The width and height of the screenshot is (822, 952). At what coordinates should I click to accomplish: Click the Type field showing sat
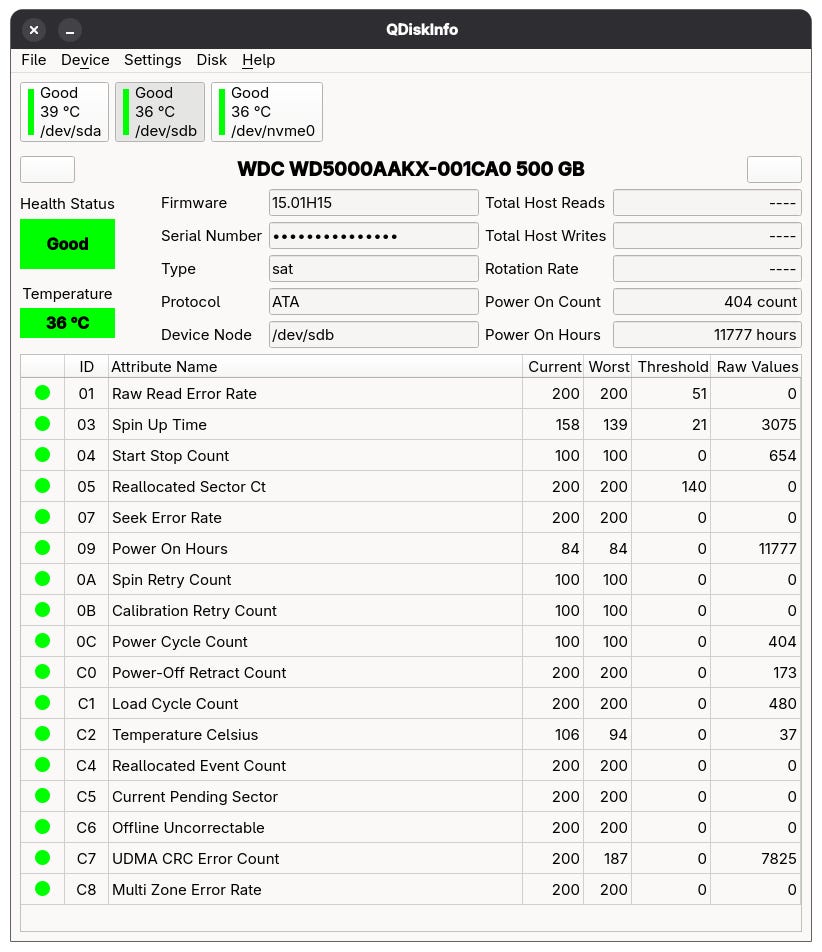tap(373, 269)
